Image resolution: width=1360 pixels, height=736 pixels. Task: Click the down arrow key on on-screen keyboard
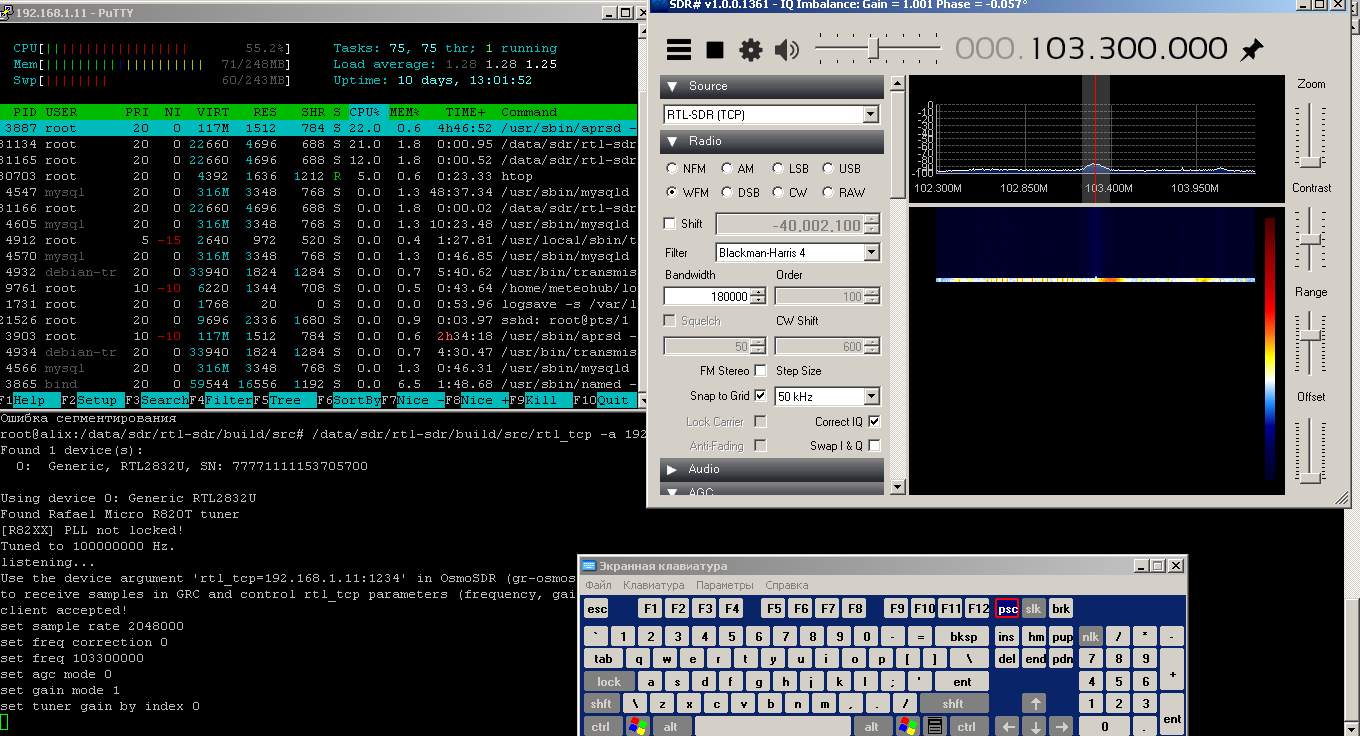click(1035, 726)
